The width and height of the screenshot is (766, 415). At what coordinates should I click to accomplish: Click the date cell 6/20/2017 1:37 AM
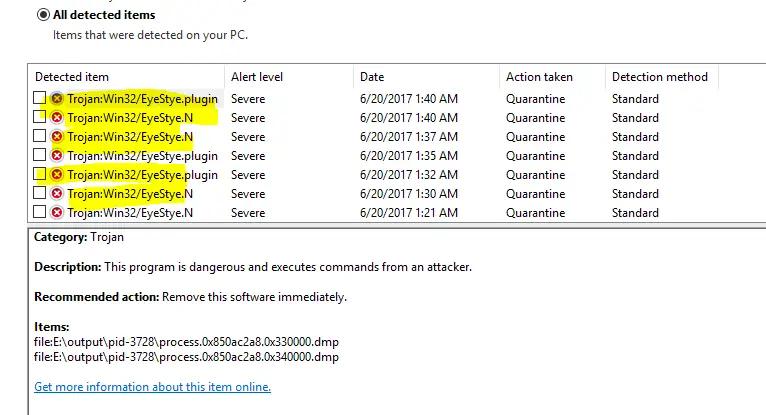[x=409, y=137]
